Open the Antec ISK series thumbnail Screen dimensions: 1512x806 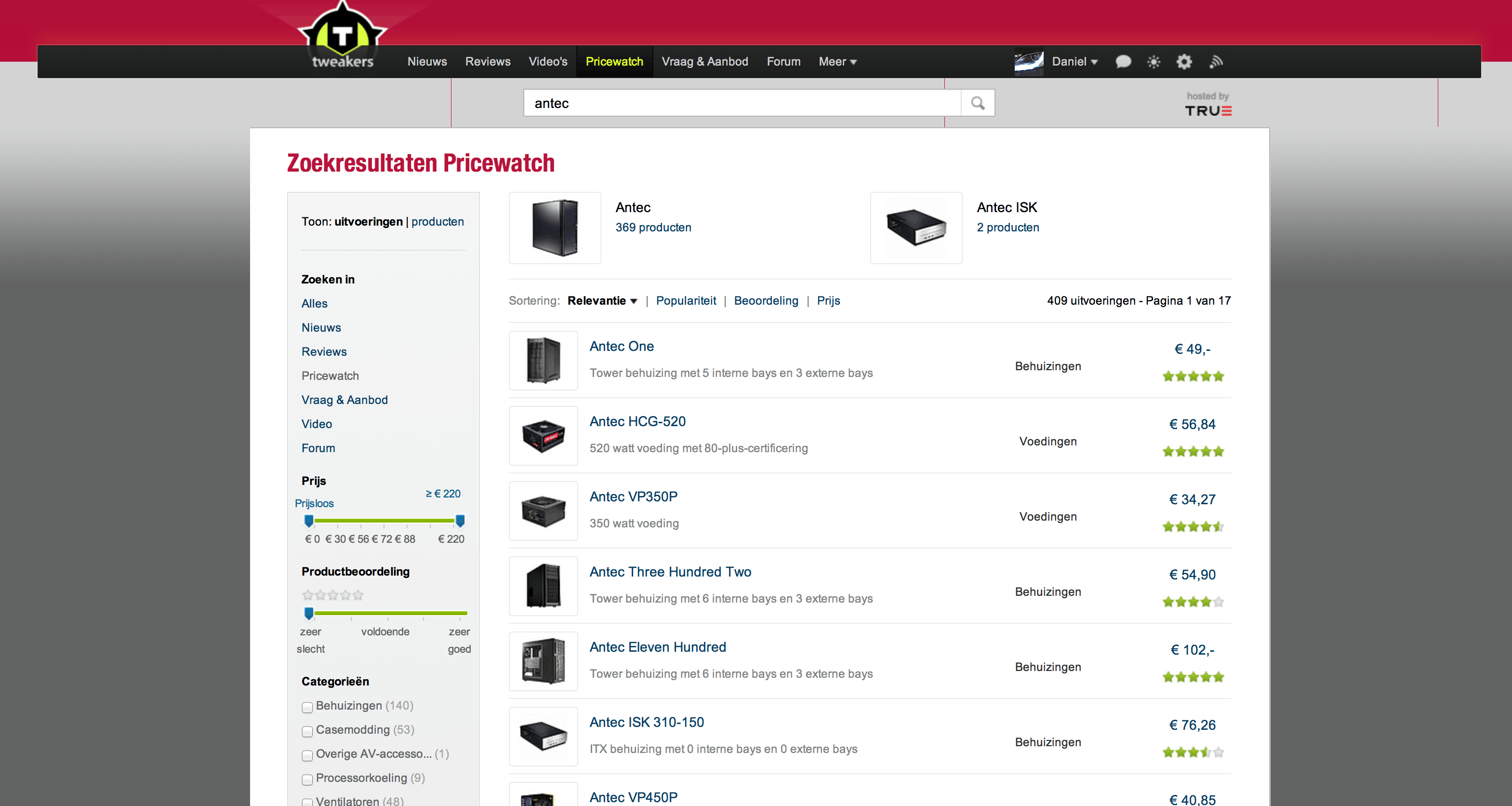[x=915, y=228]
